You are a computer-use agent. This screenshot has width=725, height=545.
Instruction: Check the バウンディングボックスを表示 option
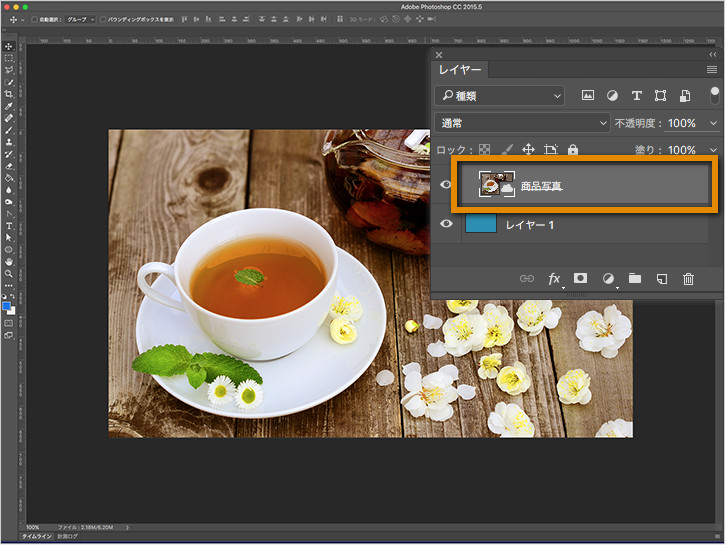pos(104,19)
